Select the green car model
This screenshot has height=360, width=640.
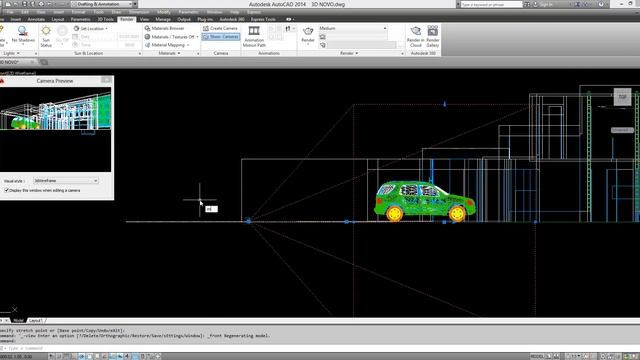click(424, 201)
